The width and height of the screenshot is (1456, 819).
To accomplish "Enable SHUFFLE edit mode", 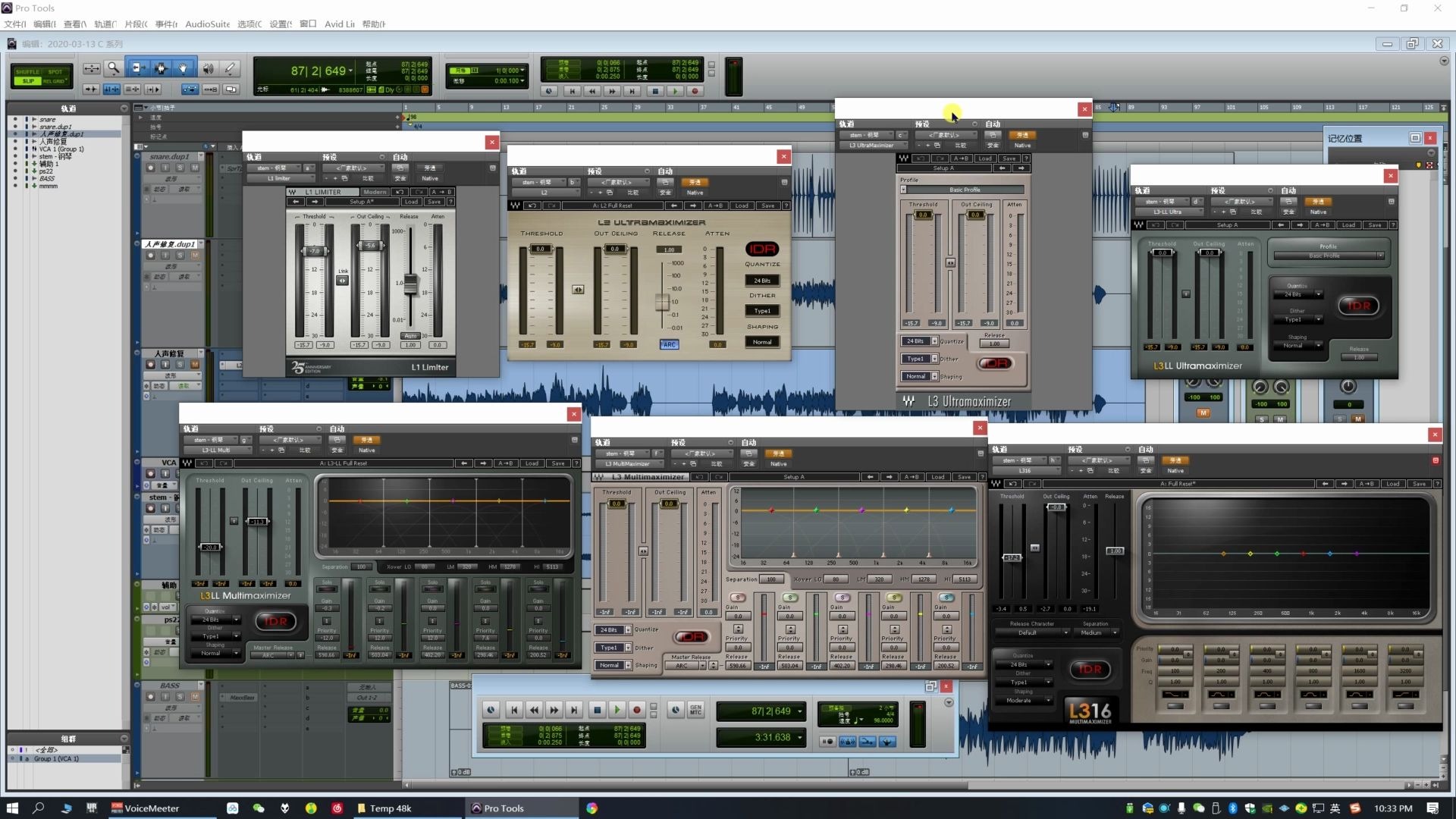I will 27,72.
